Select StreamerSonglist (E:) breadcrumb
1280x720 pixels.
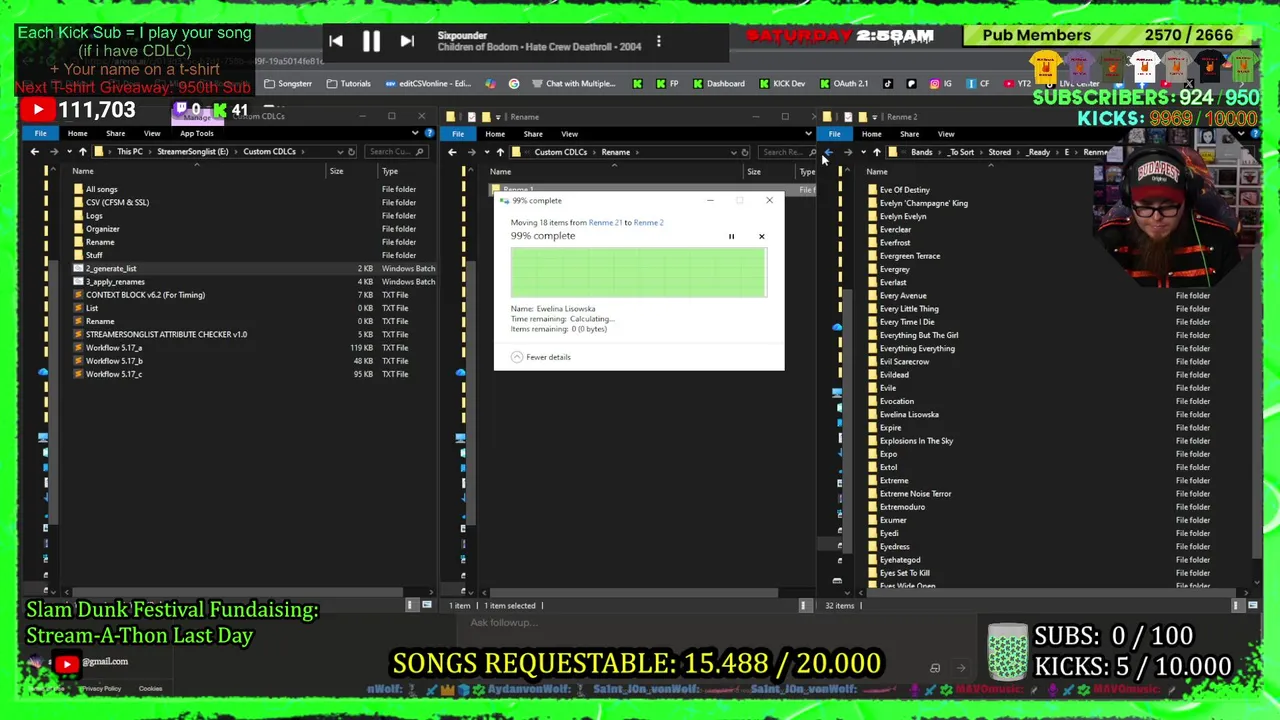192,152
